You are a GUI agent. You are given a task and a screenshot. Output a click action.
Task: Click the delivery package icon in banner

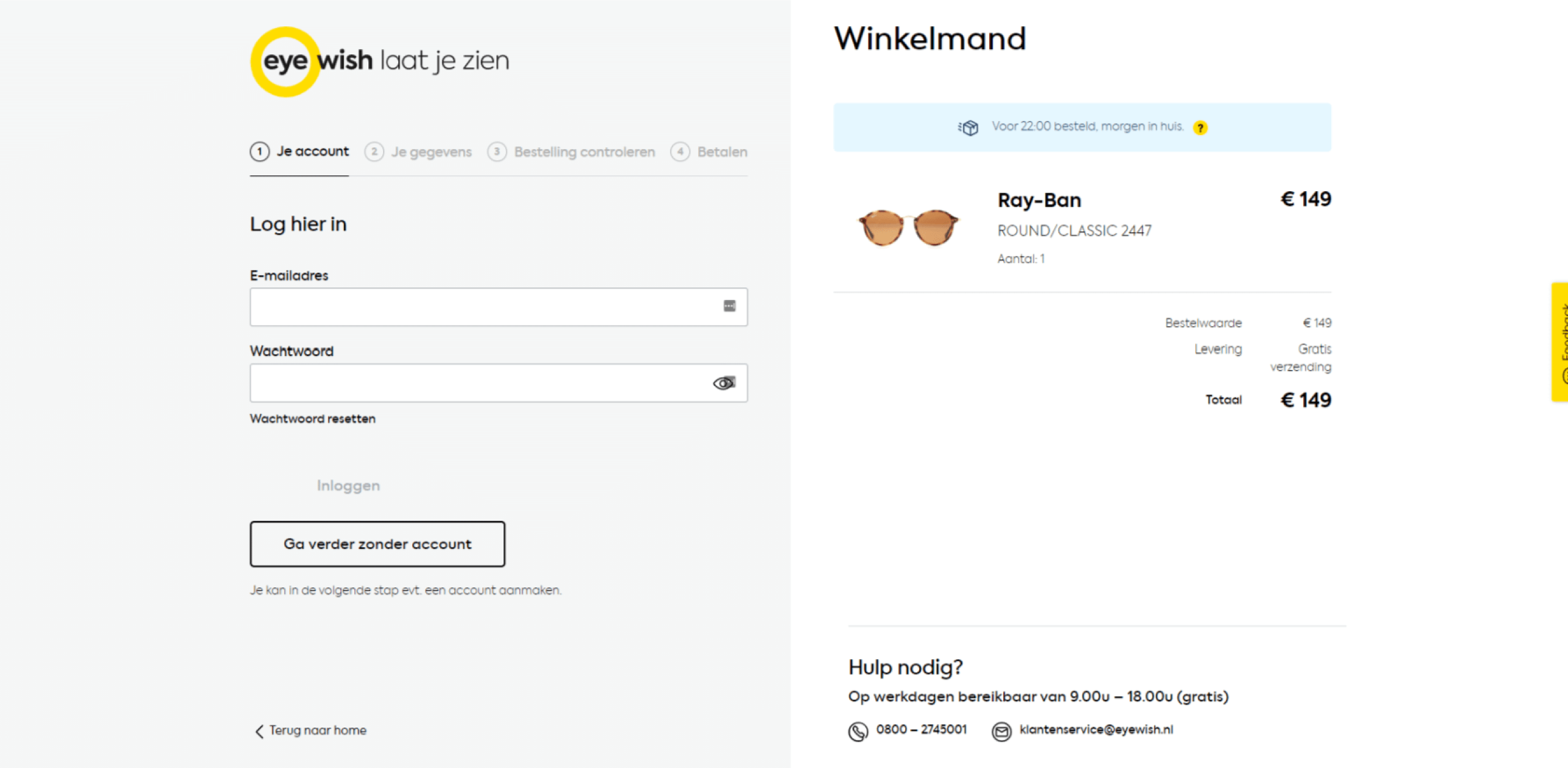pyautogui.click(x=968, y=128)
